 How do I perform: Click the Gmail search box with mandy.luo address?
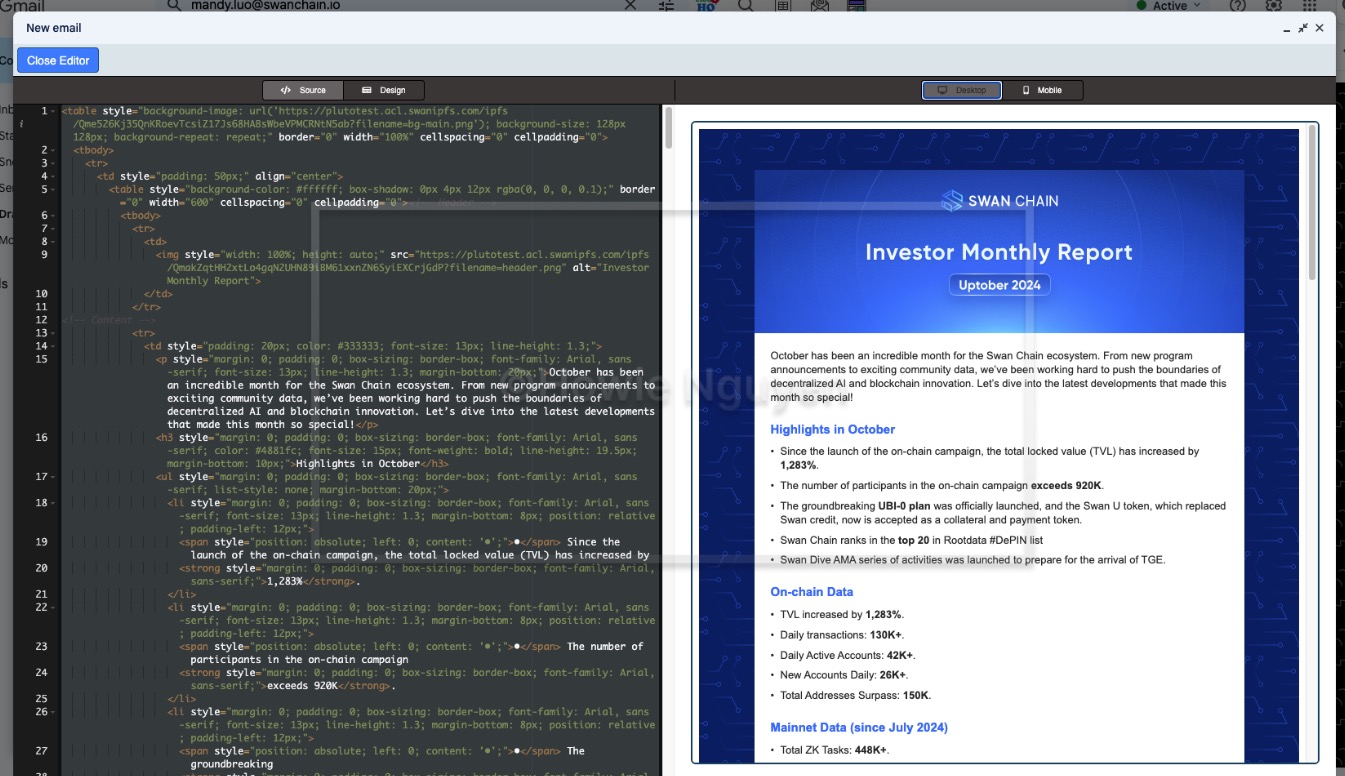point(400,5)
